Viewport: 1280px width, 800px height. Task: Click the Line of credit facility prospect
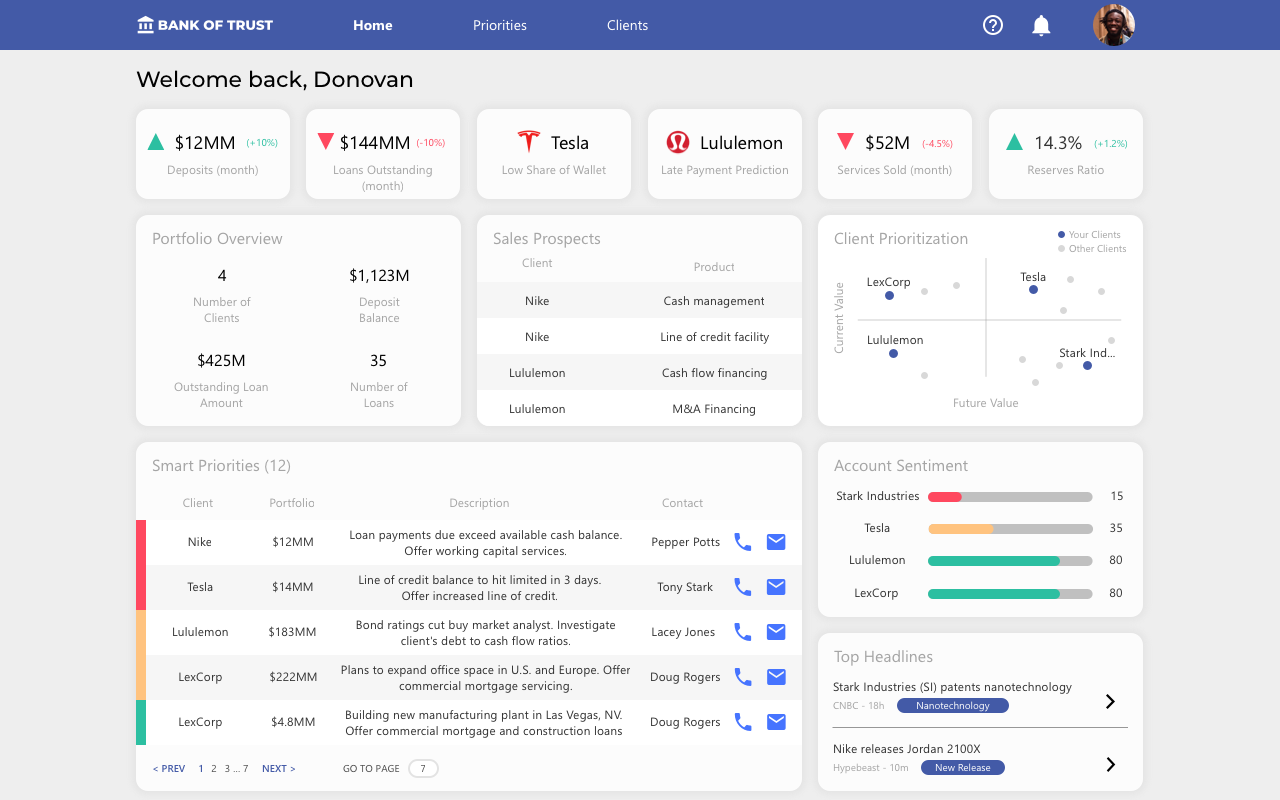[x=639, y=337]
